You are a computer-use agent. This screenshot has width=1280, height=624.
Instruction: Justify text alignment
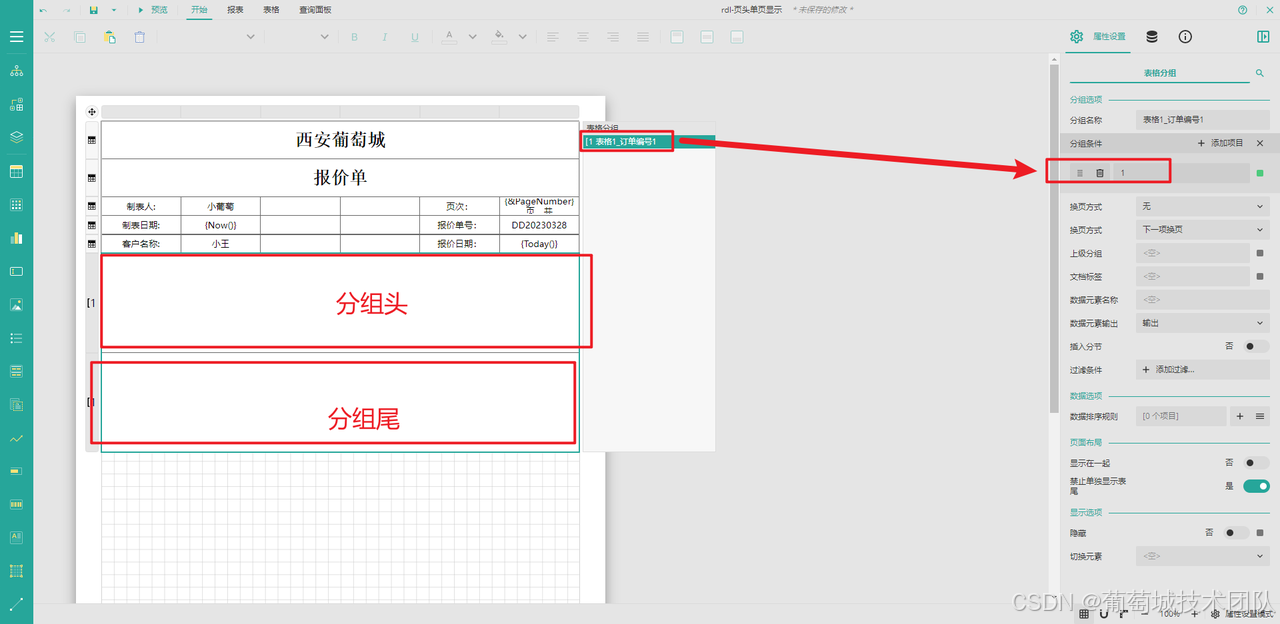click(x=643, y=37)
